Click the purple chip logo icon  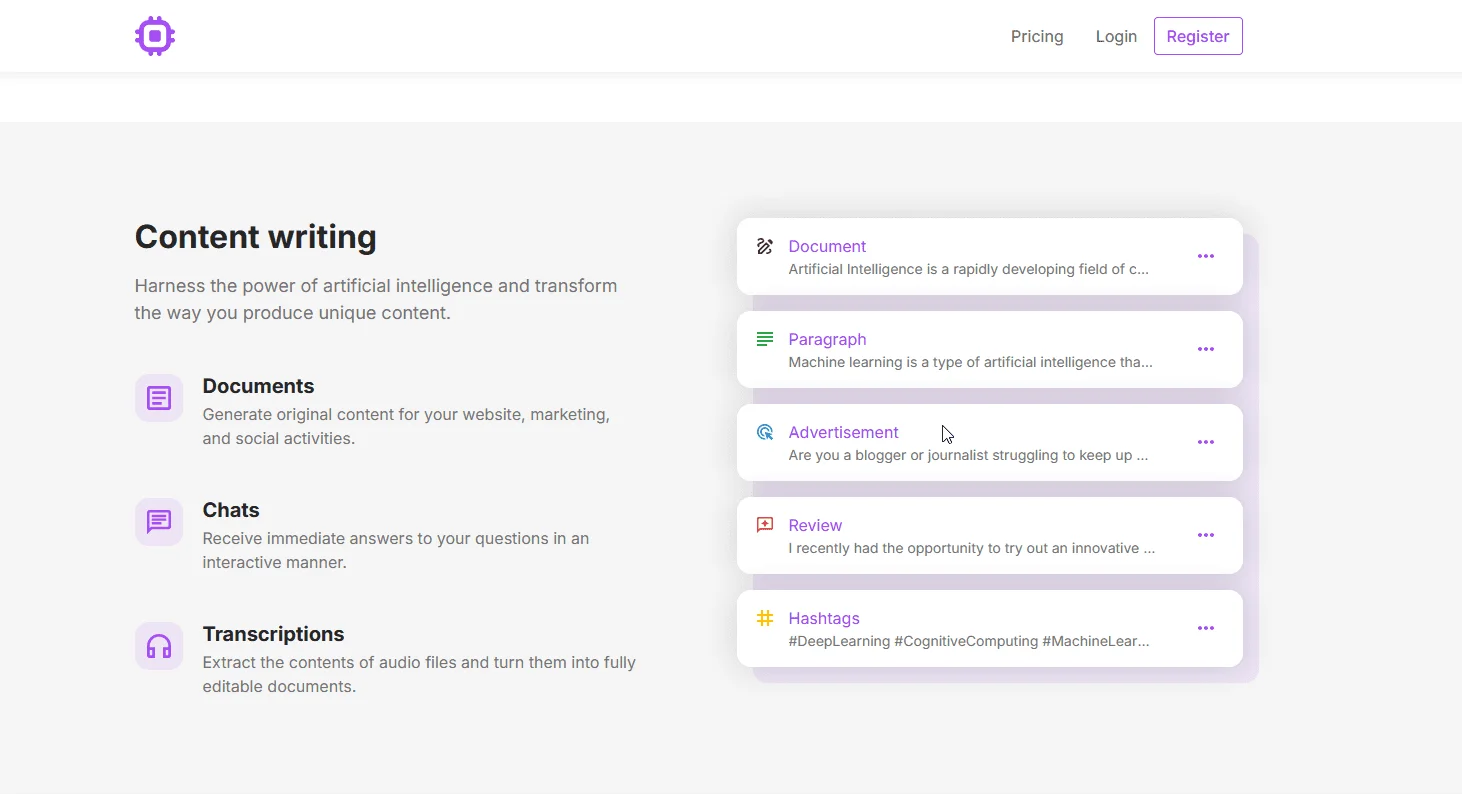pos(155,36)
